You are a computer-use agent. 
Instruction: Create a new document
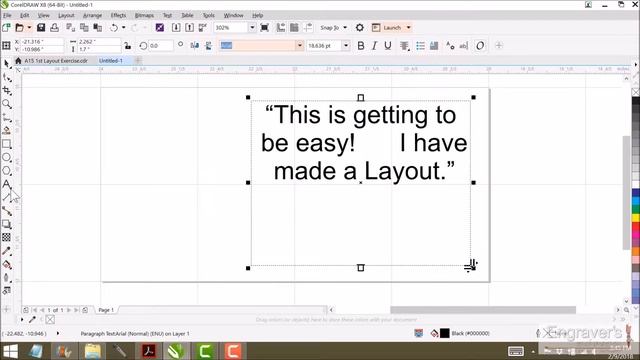pyautogui.click(x=6, y=27)
